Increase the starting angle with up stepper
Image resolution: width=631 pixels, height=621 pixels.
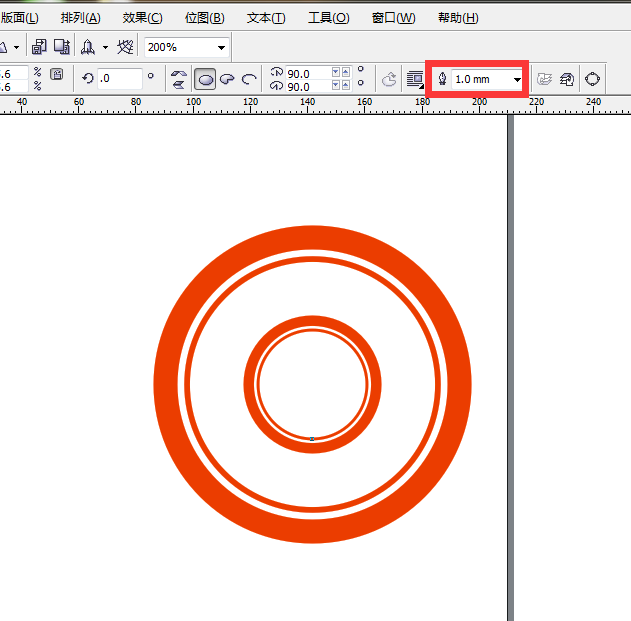click(334, 72)
